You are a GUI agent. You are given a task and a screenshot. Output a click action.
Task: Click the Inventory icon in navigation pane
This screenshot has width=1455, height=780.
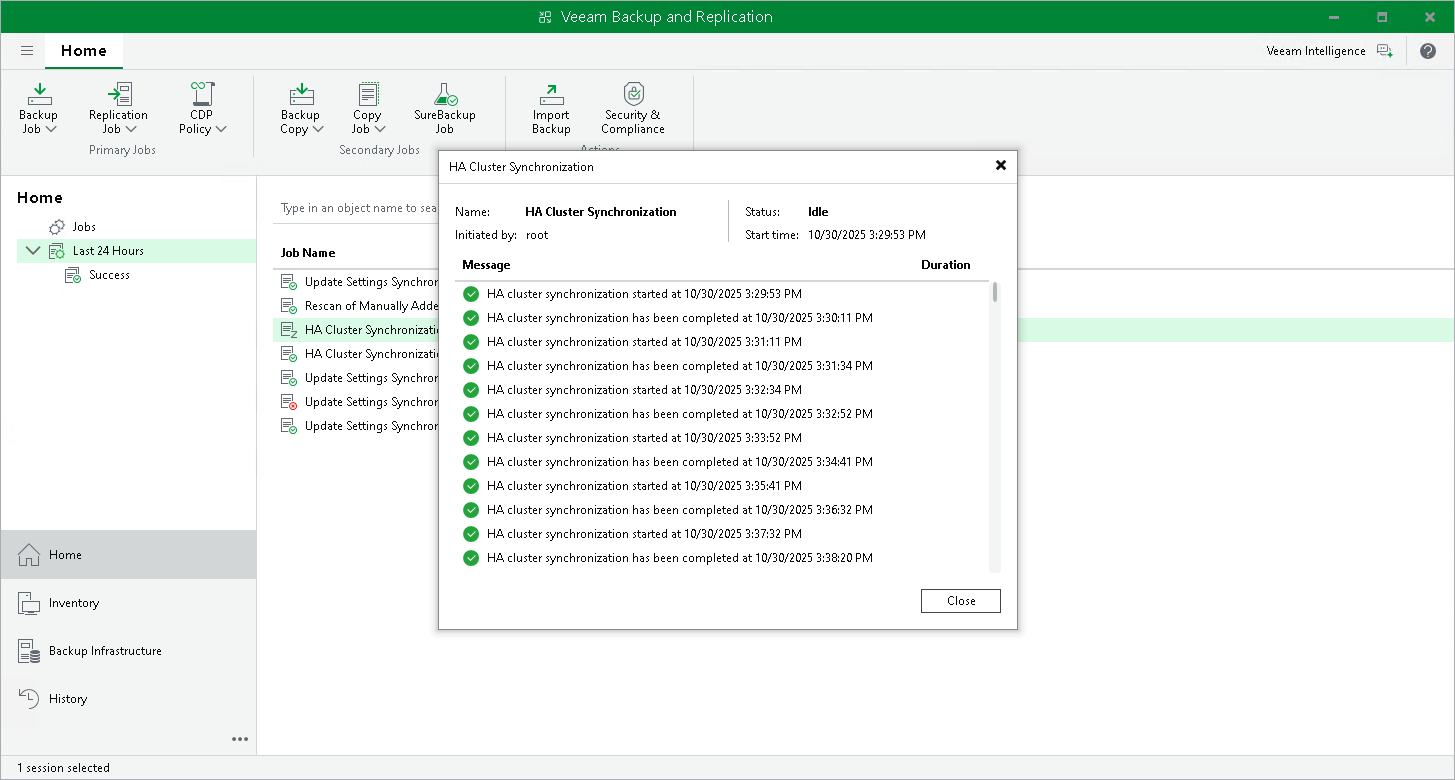tap(29, 603)
